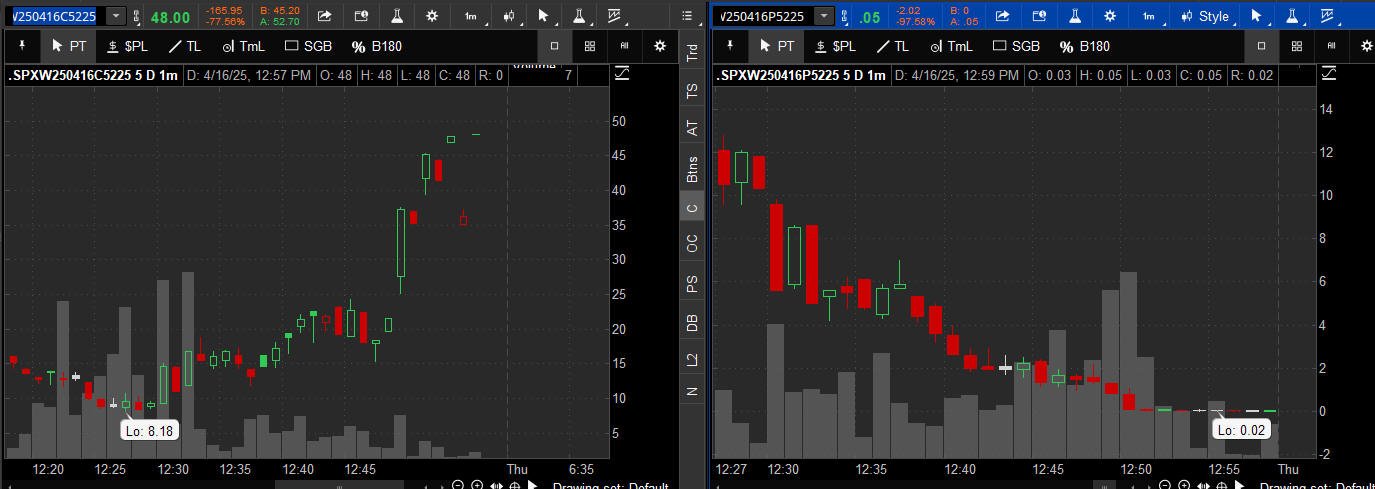
Task: Switch to the OC side tab
Action: (692, 243)
